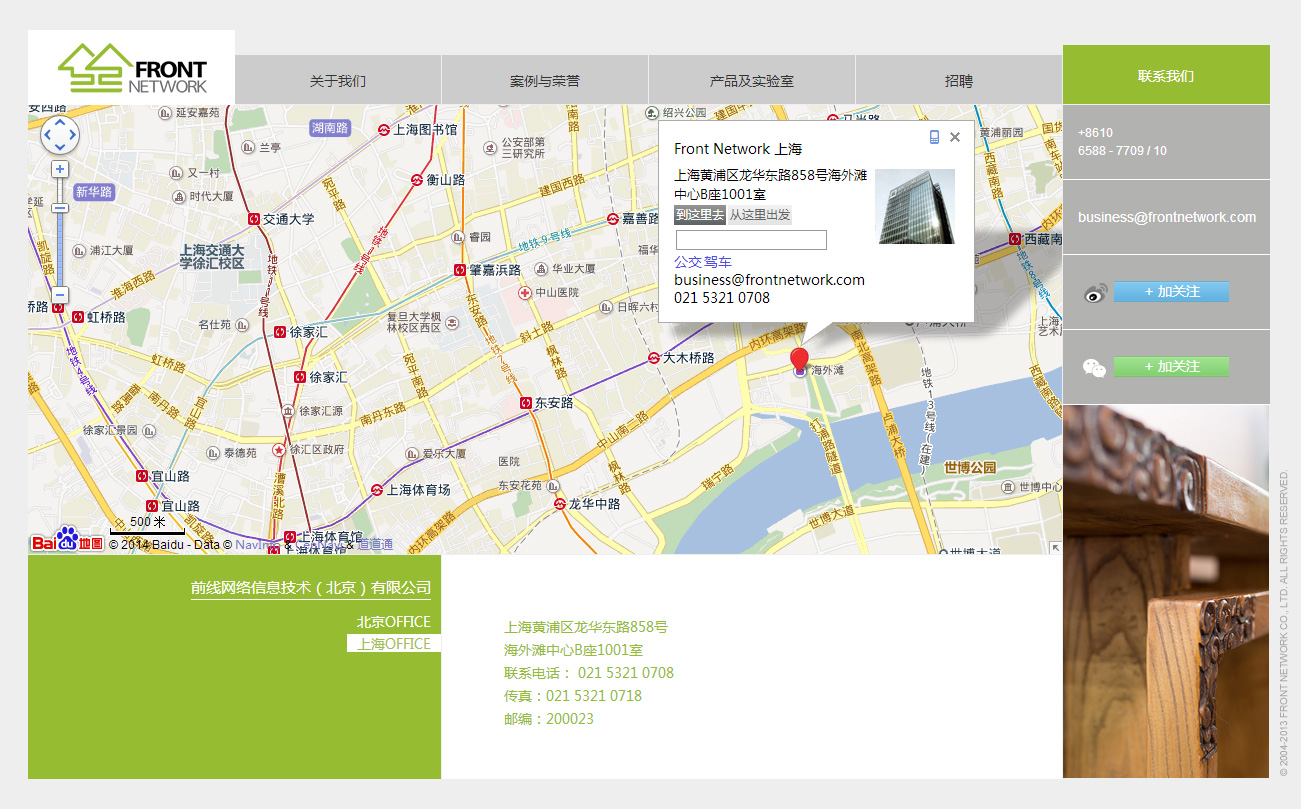
Task: Click the Weibo icon in sidebar
Action: [x=1096, y=293]
